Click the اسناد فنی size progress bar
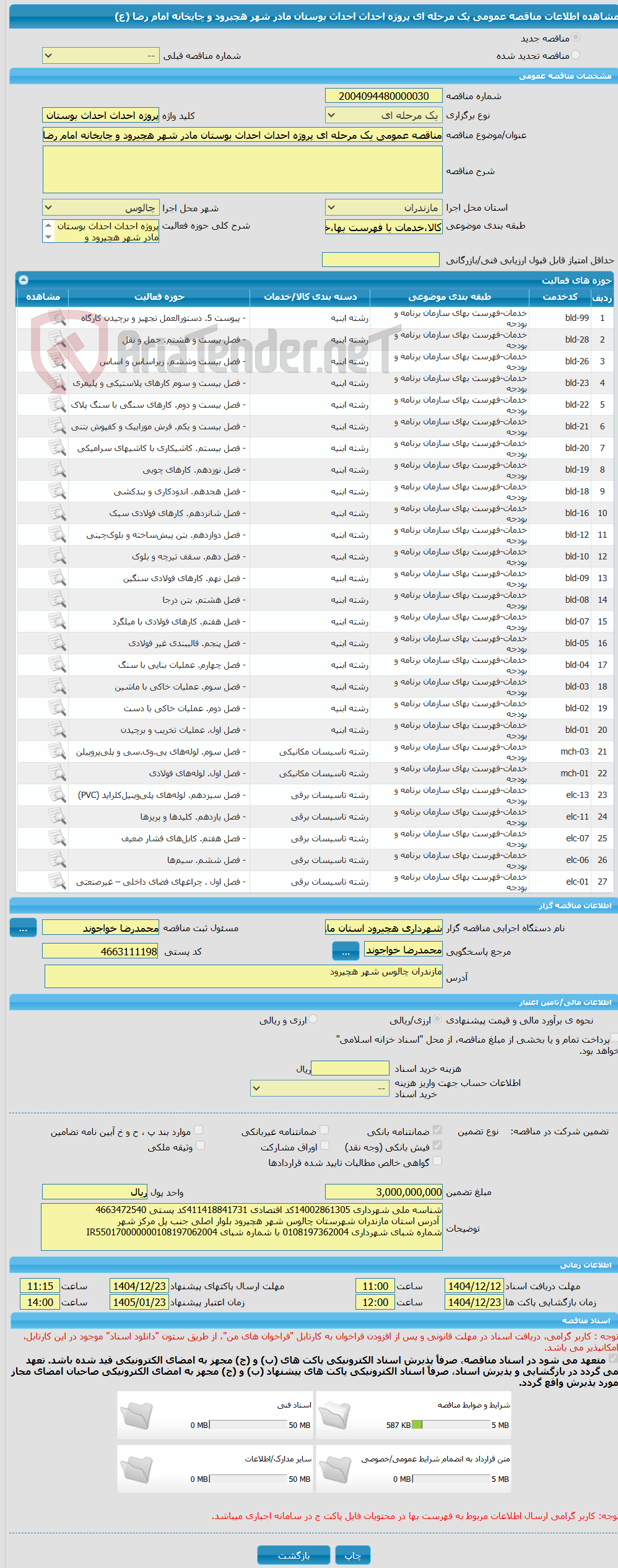Viewport: 618px width, 1568px height. (x=248, y=1425)
